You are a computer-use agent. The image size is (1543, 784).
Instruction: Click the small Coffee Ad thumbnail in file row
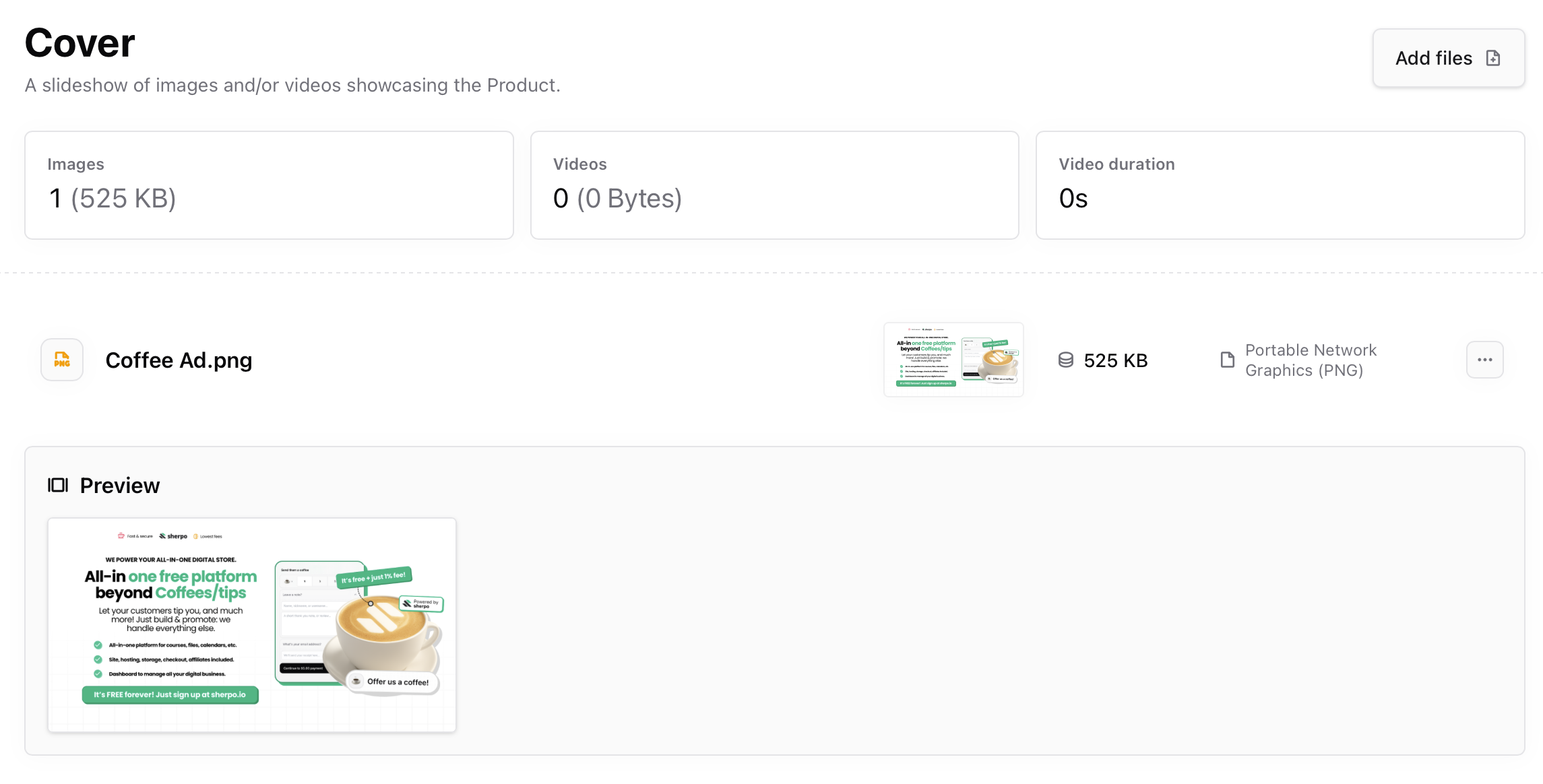(953, 360)
